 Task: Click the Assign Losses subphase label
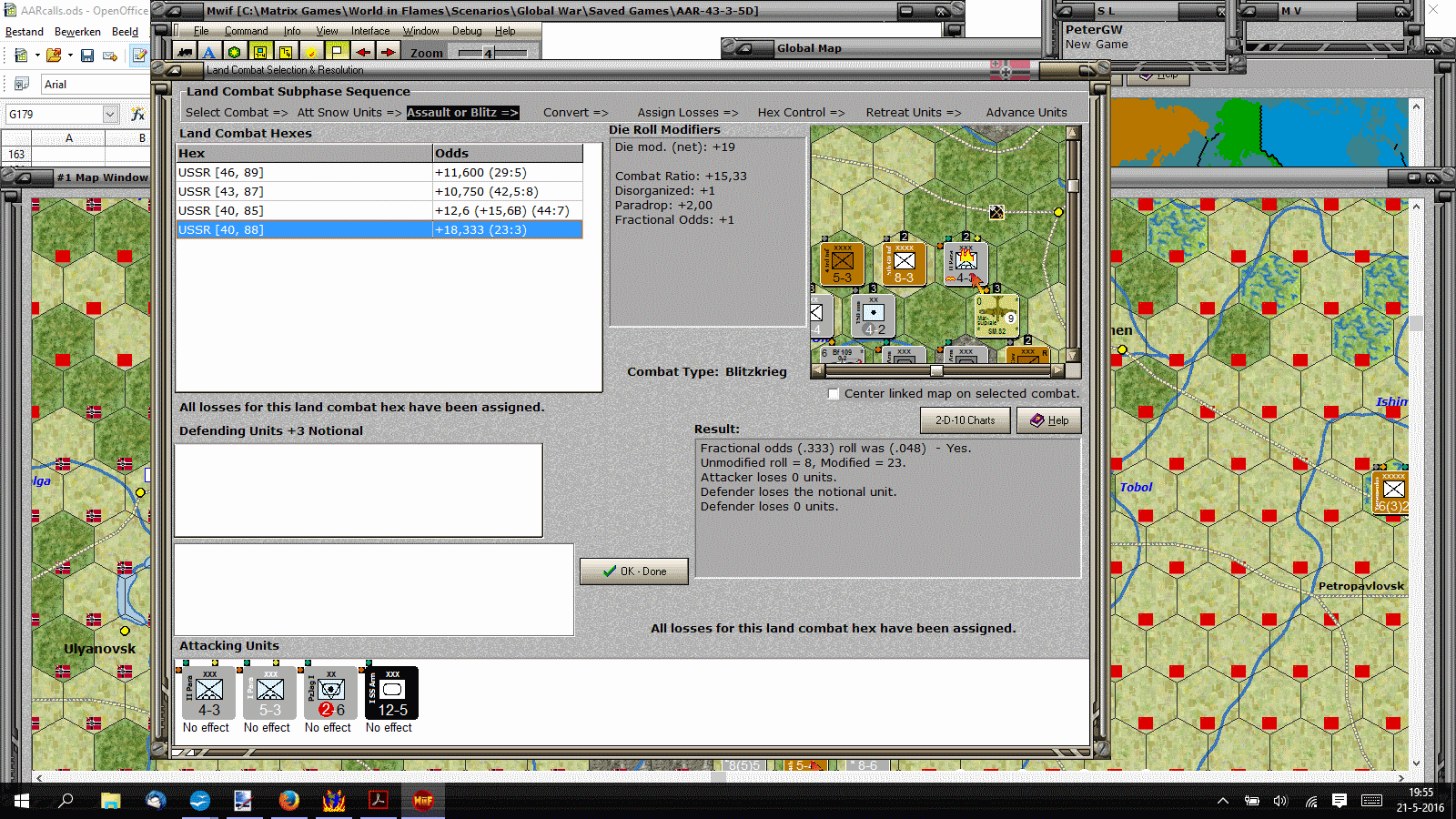pos(688,113)
